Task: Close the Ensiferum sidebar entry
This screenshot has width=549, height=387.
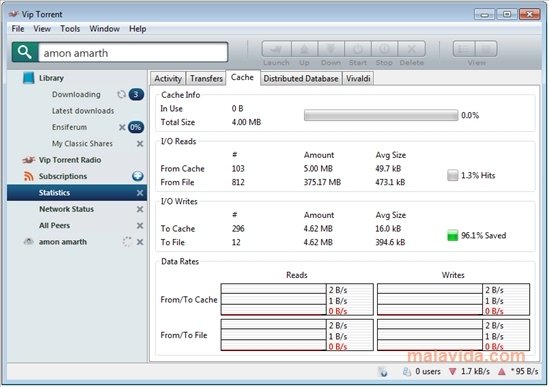Action: coord(122,127)
